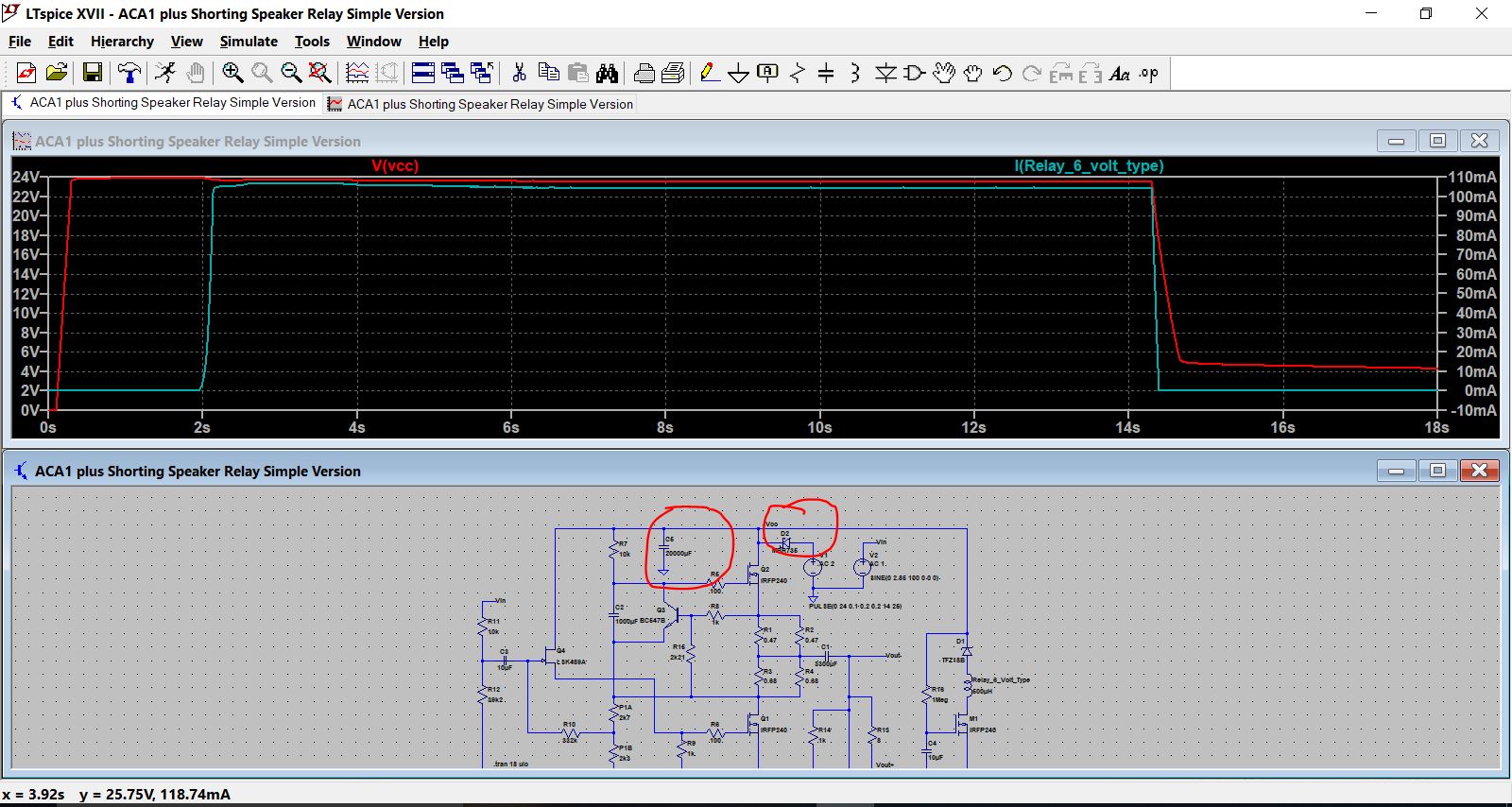The image size is (1512, 807).
Task: Open print setup printer icon
Action: 644,73
